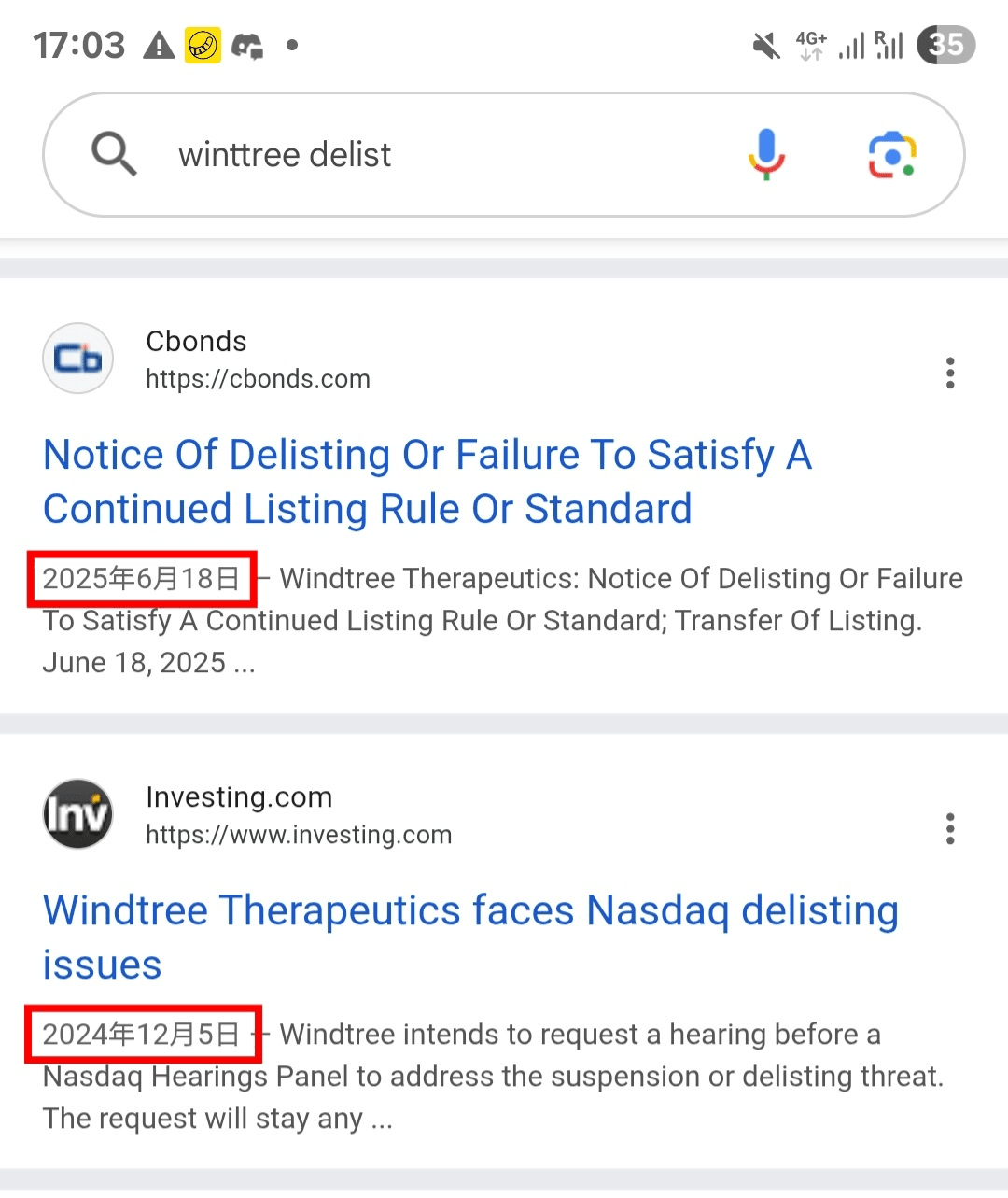Tap the yellow app notification icon
Viewport: 1008px width, 1198px height.
pyautogui.click(x=203, y=45)
